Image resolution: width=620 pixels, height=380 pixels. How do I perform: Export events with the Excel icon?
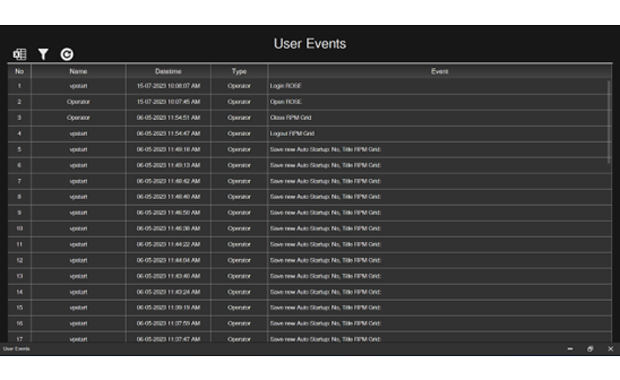(19, 54)
